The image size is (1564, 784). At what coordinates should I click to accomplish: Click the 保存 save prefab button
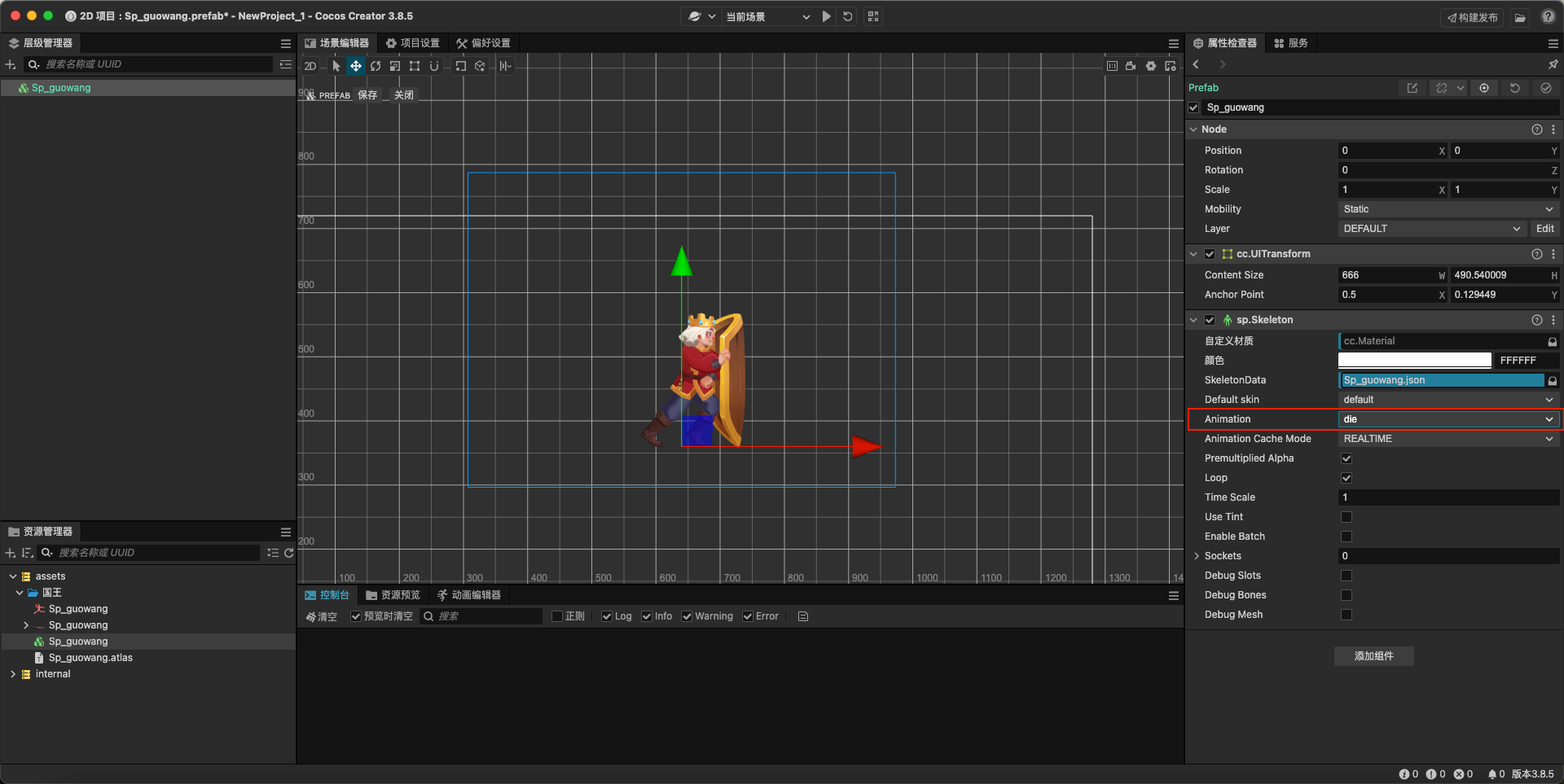pyautogui.click(x=367, y=95)
